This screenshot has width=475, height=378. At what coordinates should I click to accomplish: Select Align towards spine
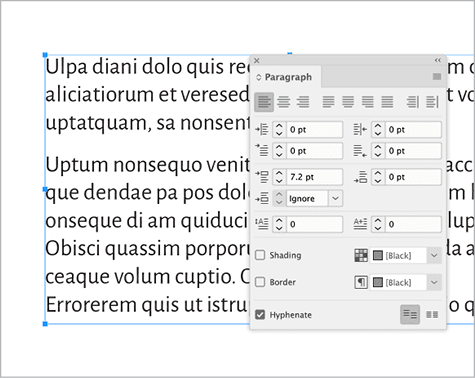coord(413,102)
